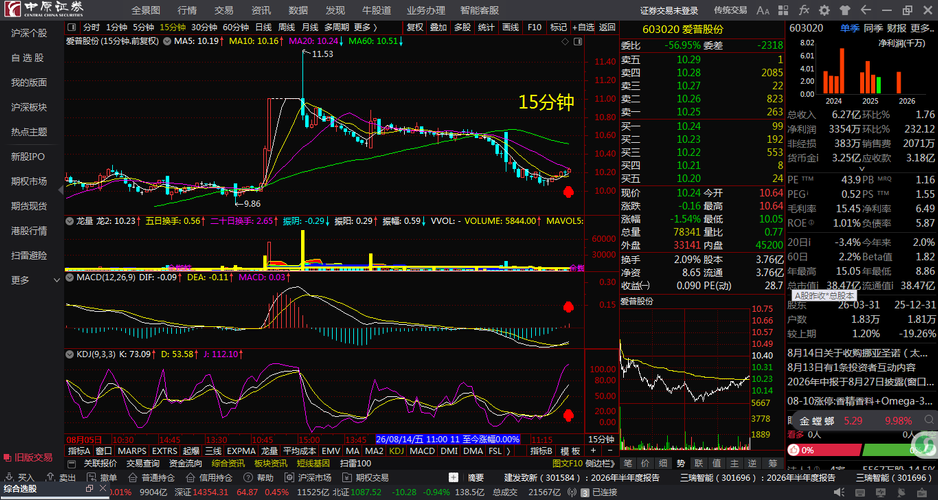Click the 传统交易 button

[730, 10]
